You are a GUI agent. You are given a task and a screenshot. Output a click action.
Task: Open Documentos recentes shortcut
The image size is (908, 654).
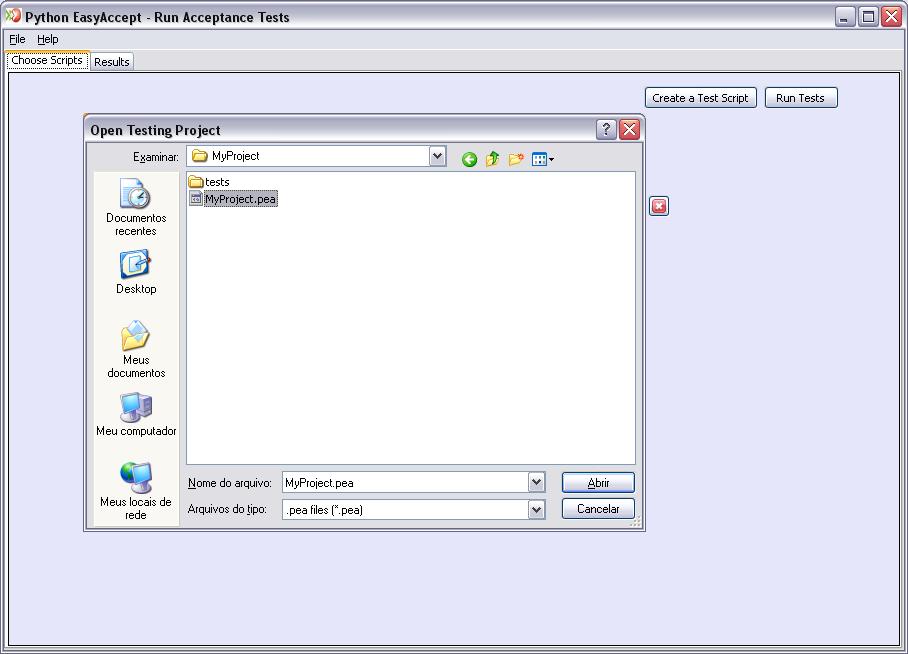click(136, 207)
